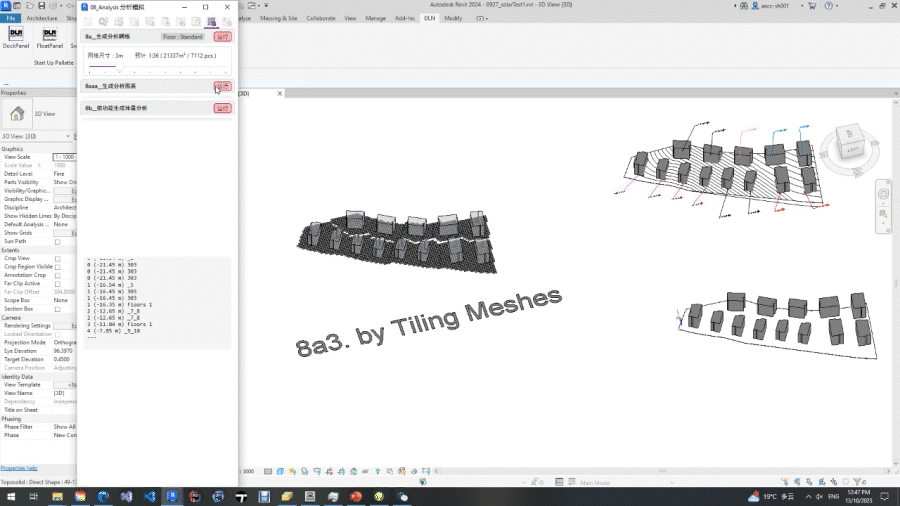The width and height of the screenshot is (900, 506).
Task: Open the Manage ribbon tab
Action: tap(375, 18)
